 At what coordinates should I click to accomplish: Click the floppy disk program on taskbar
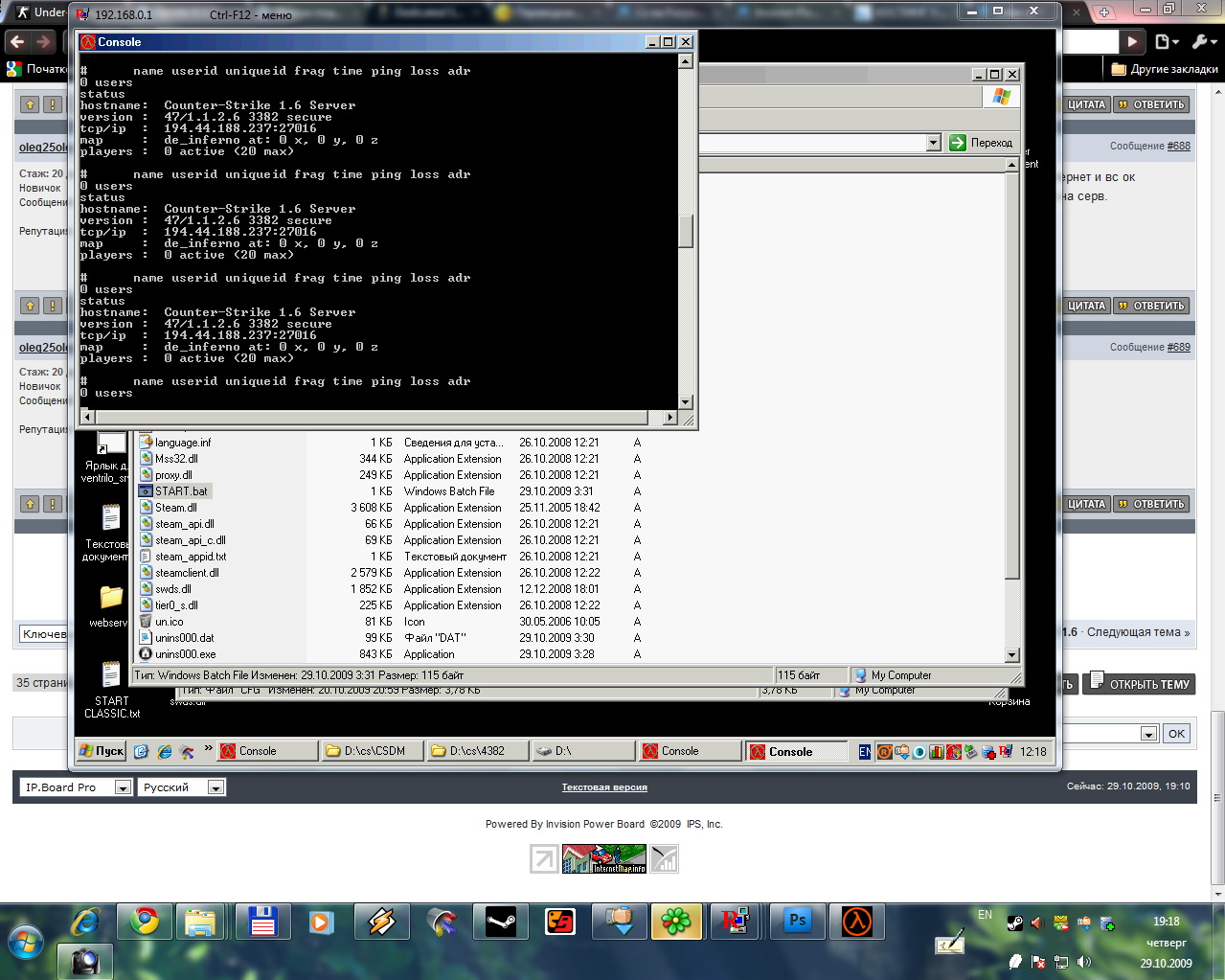(261, 922)
